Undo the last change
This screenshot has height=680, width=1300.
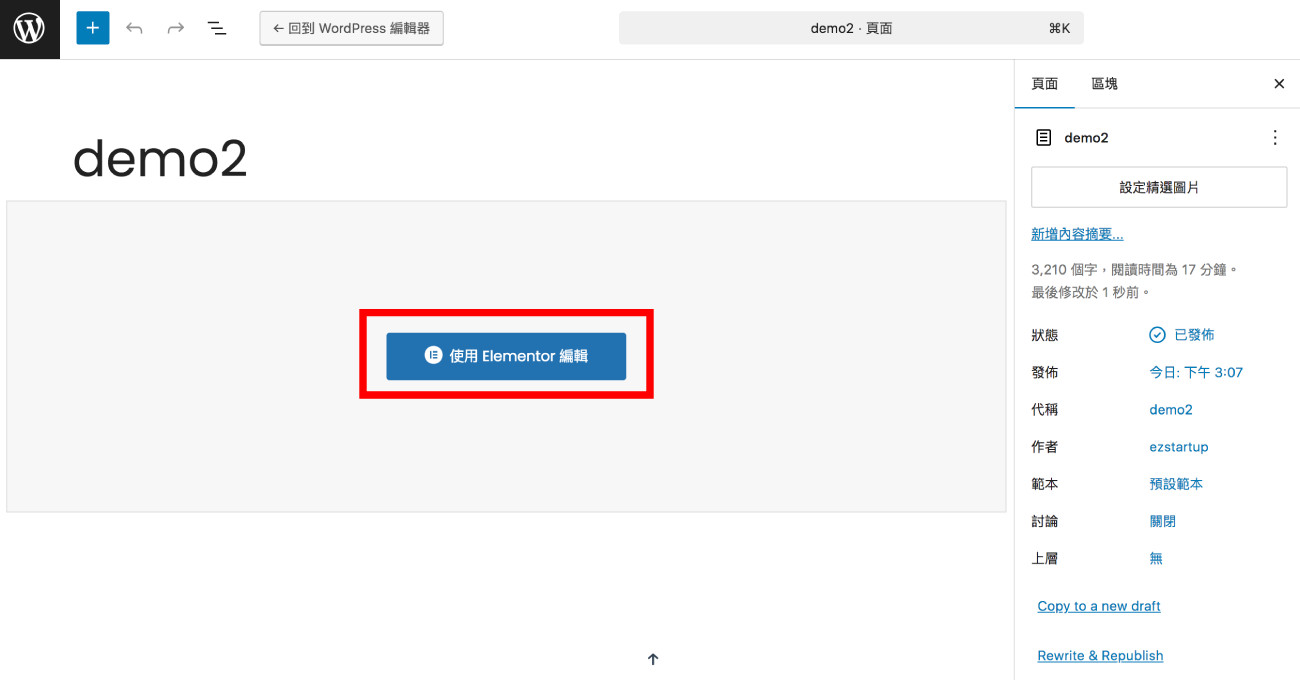[134, 28]
